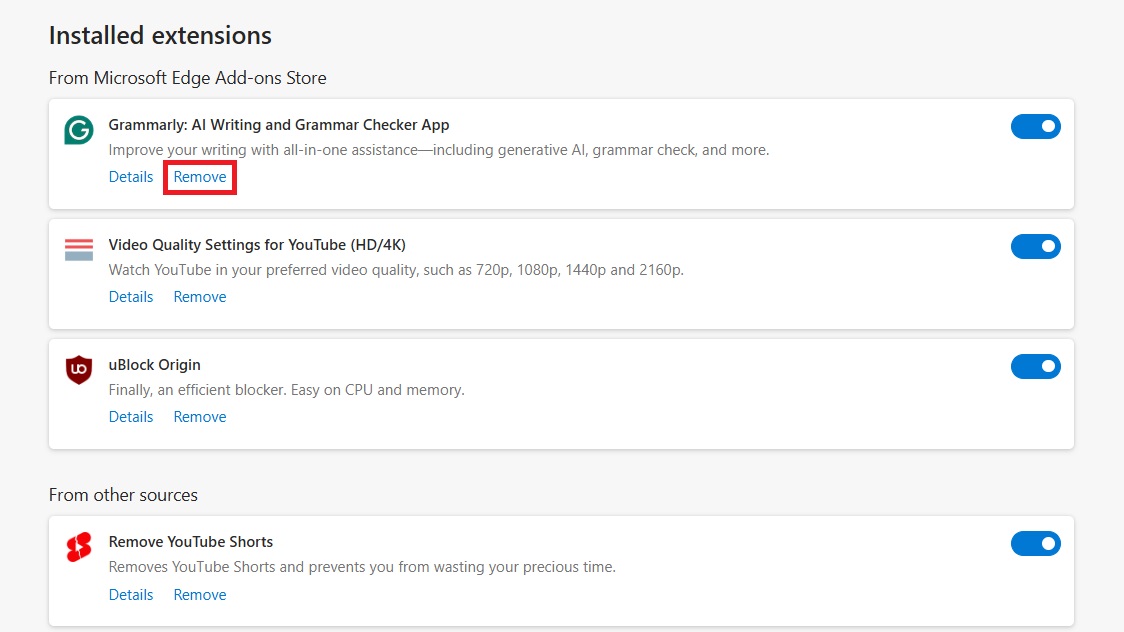
Task: Click 'From Microsoft Edge Add-ons Store' label
Action: 188,78
